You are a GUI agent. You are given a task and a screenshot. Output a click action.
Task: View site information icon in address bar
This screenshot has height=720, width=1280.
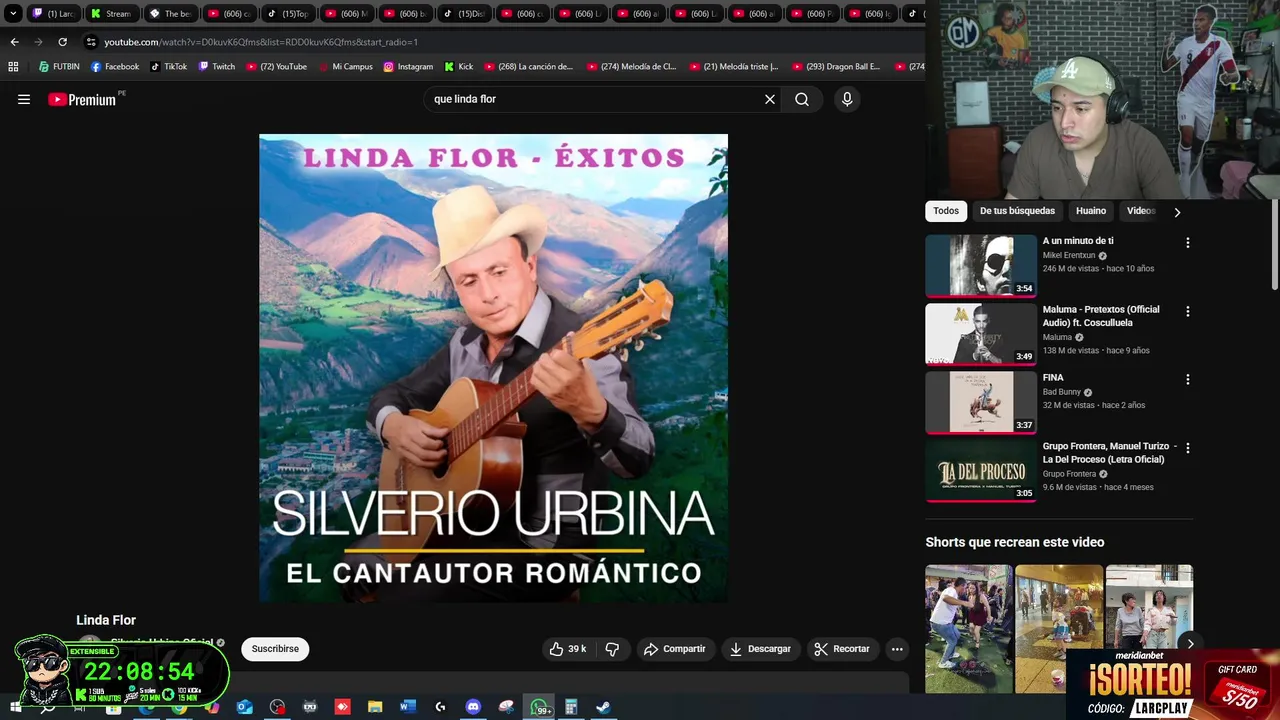click(91, 42)
